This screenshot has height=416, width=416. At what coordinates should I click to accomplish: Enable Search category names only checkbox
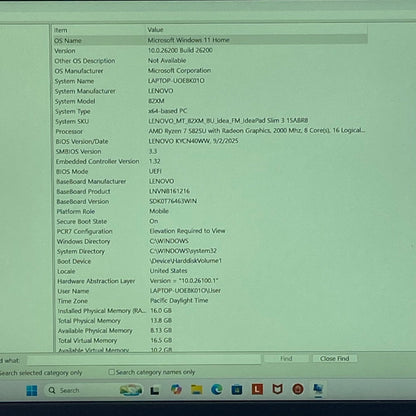[x=112, y=372]
